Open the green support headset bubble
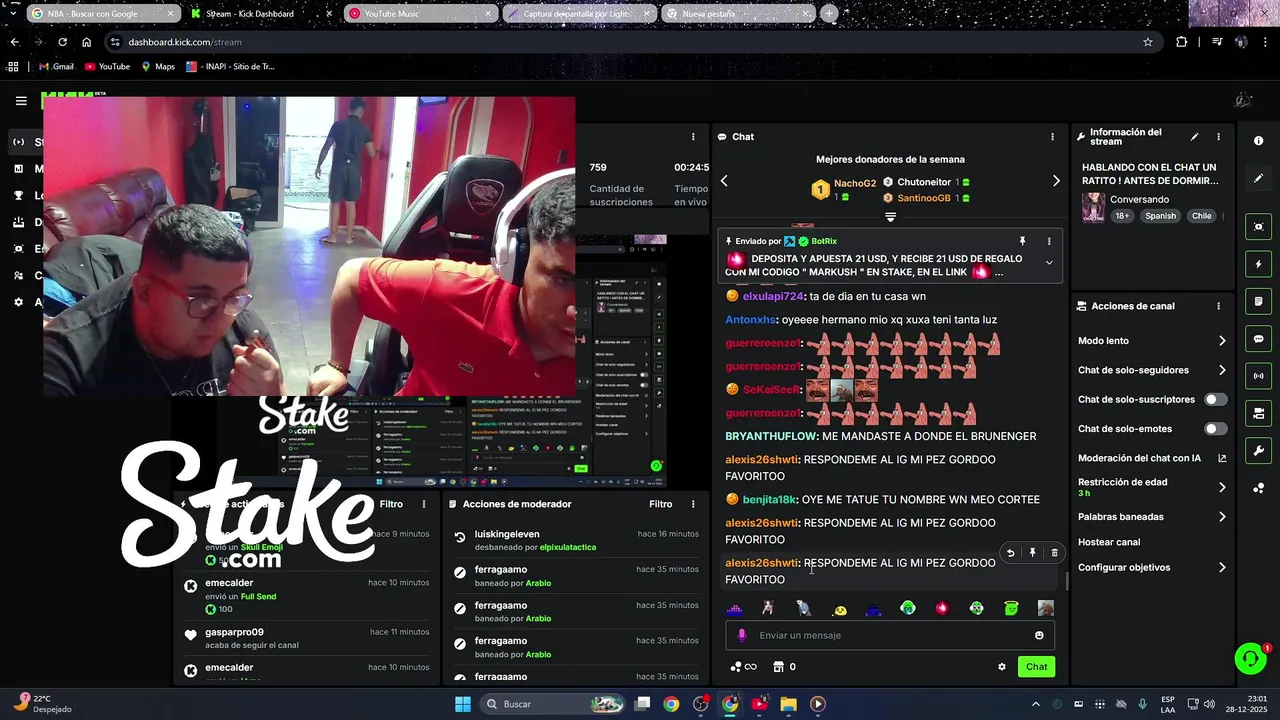 click(1250, 658)
